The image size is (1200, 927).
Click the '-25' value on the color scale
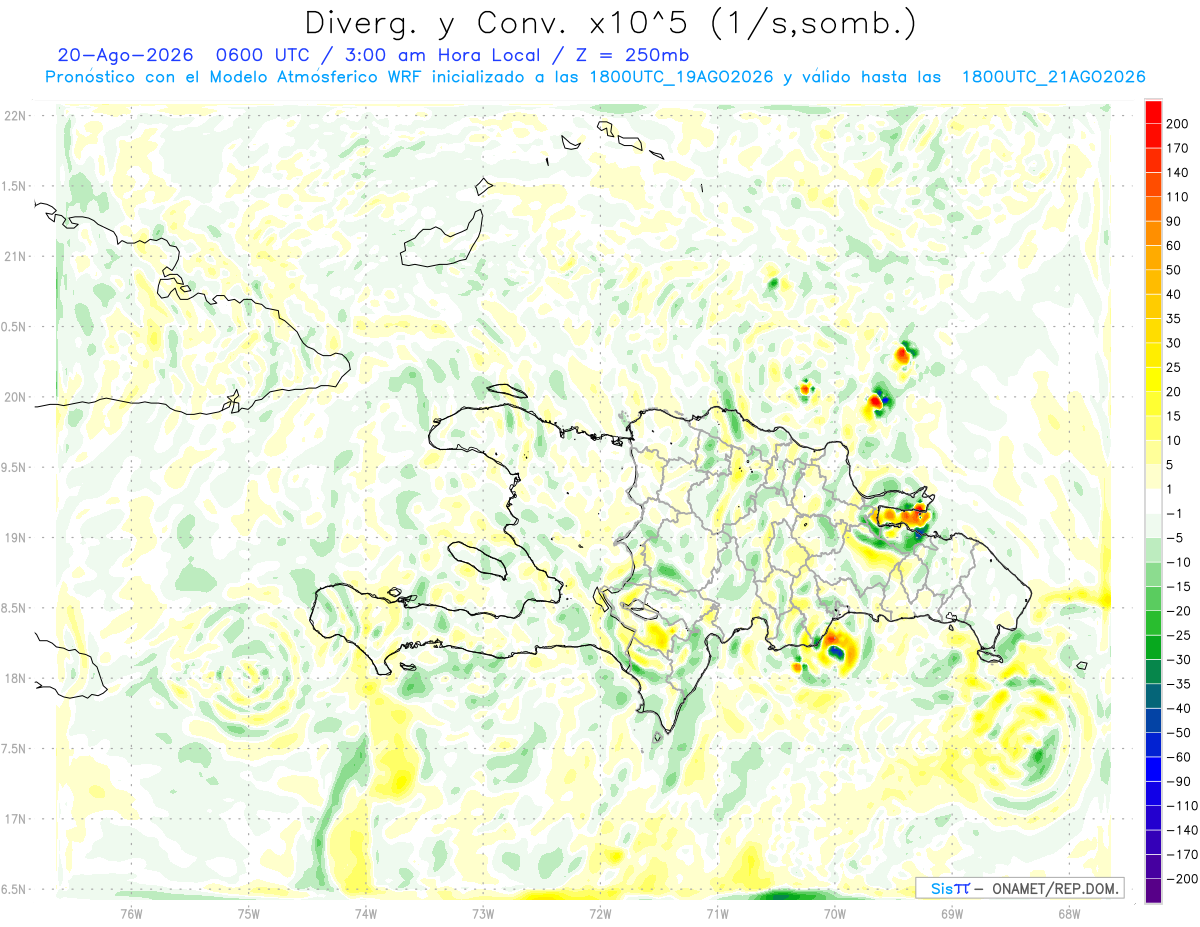tap(1177, 635)
